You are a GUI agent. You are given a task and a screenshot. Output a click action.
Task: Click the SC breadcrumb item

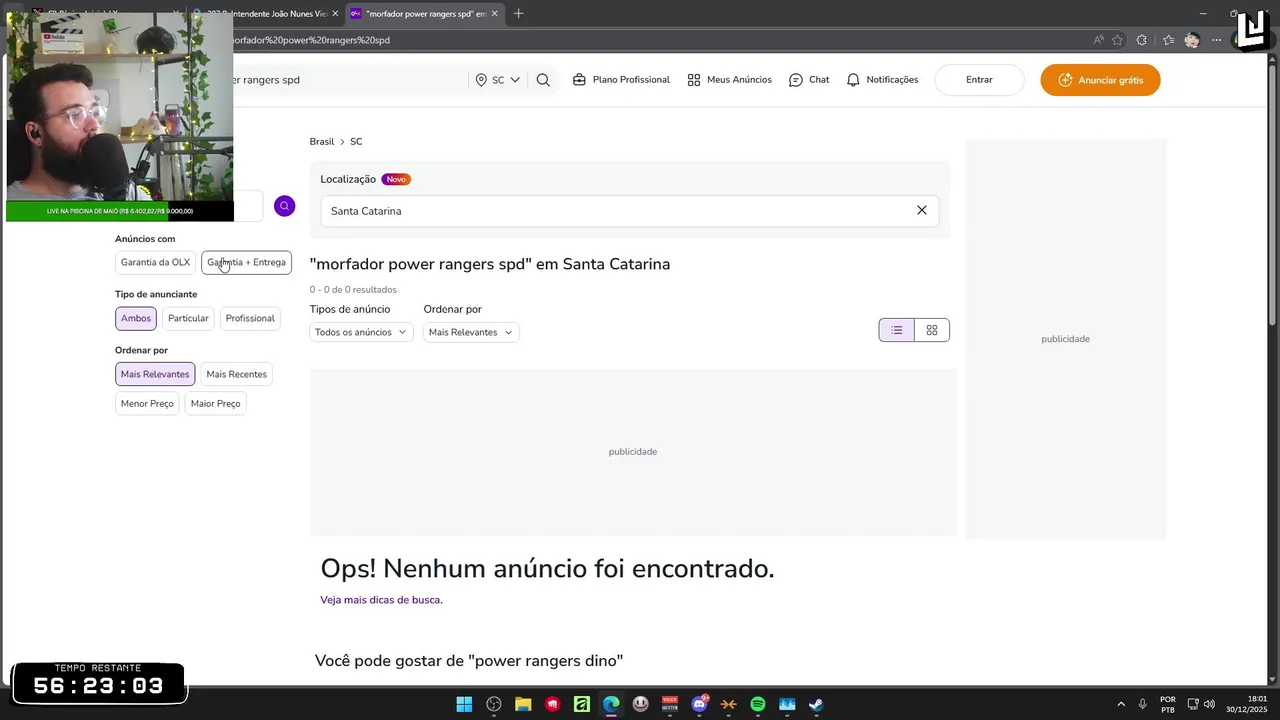(356, 142)
